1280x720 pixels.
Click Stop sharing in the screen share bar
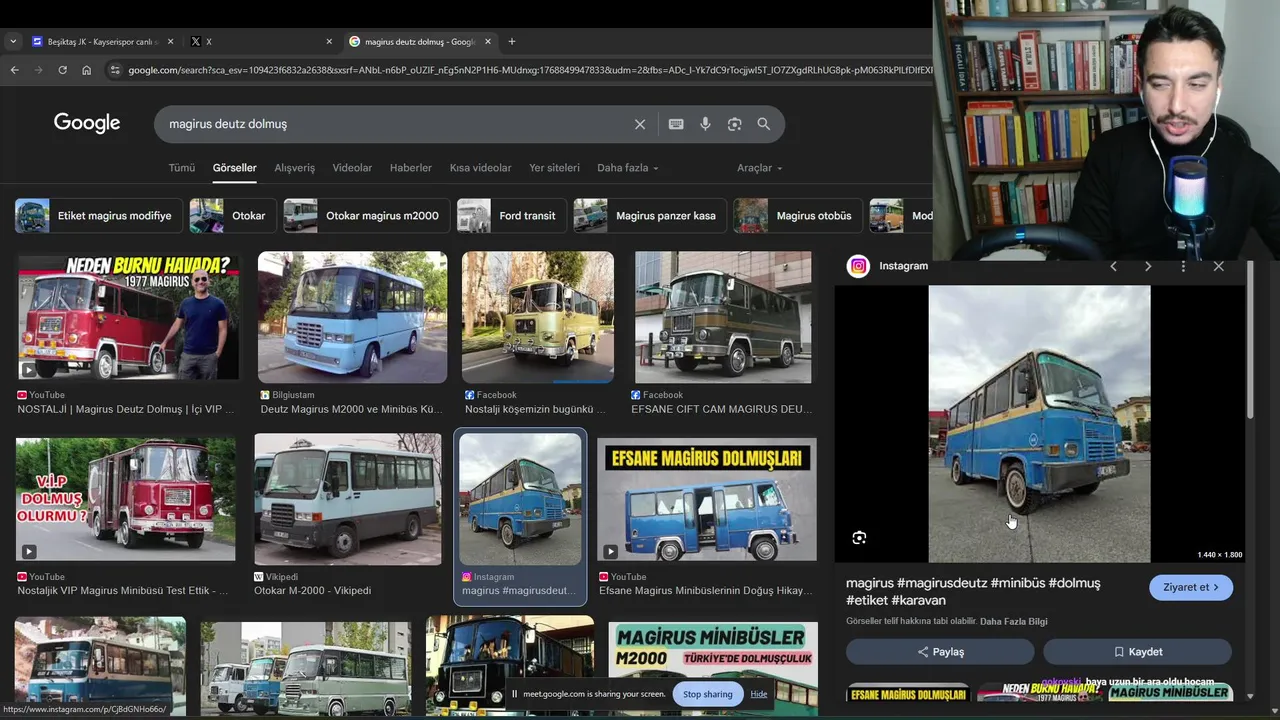tap(707, 694)
